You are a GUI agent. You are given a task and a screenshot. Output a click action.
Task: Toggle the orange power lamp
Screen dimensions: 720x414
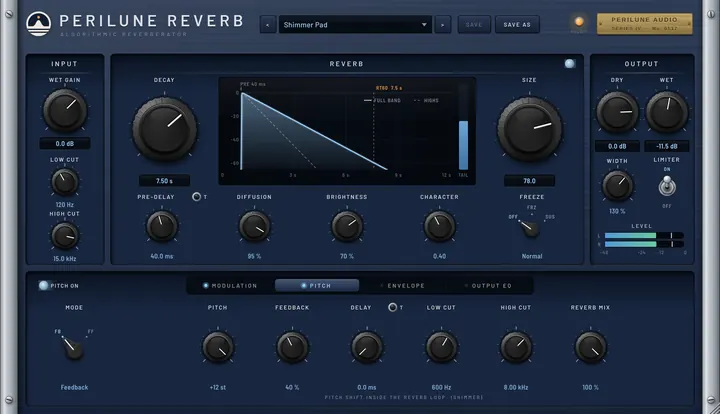click(x=579, y=22)
